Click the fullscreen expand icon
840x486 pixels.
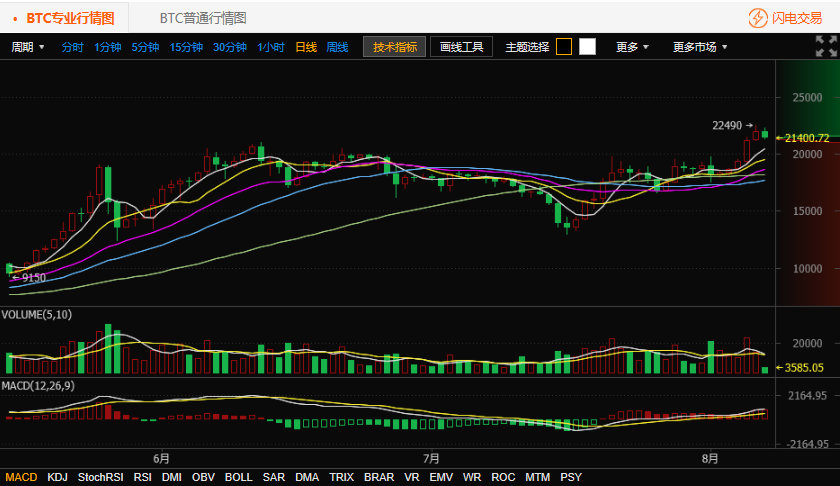[x=826, y=46]
